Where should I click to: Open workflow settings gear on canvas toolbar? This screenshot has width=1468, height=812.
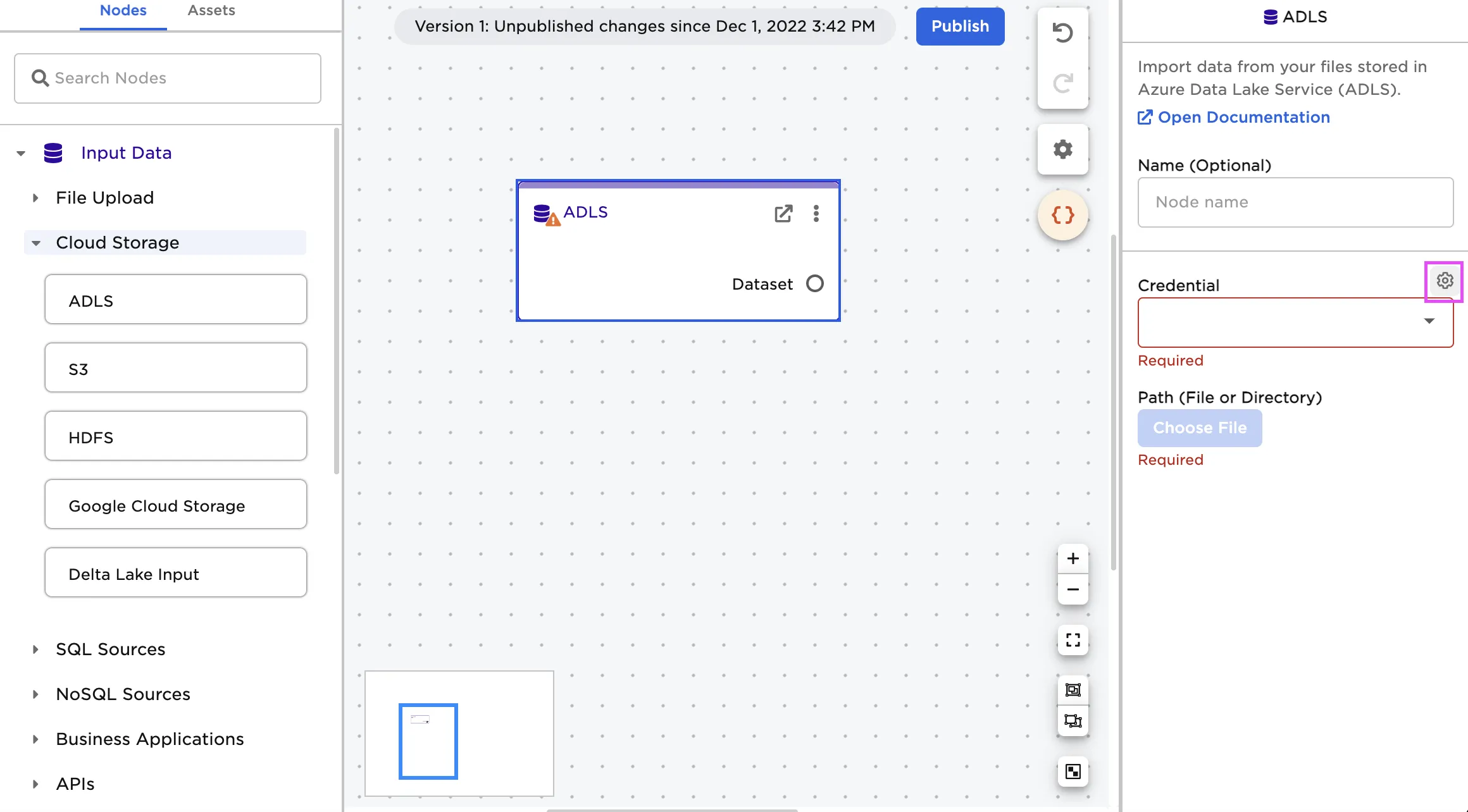point(1062,149)
